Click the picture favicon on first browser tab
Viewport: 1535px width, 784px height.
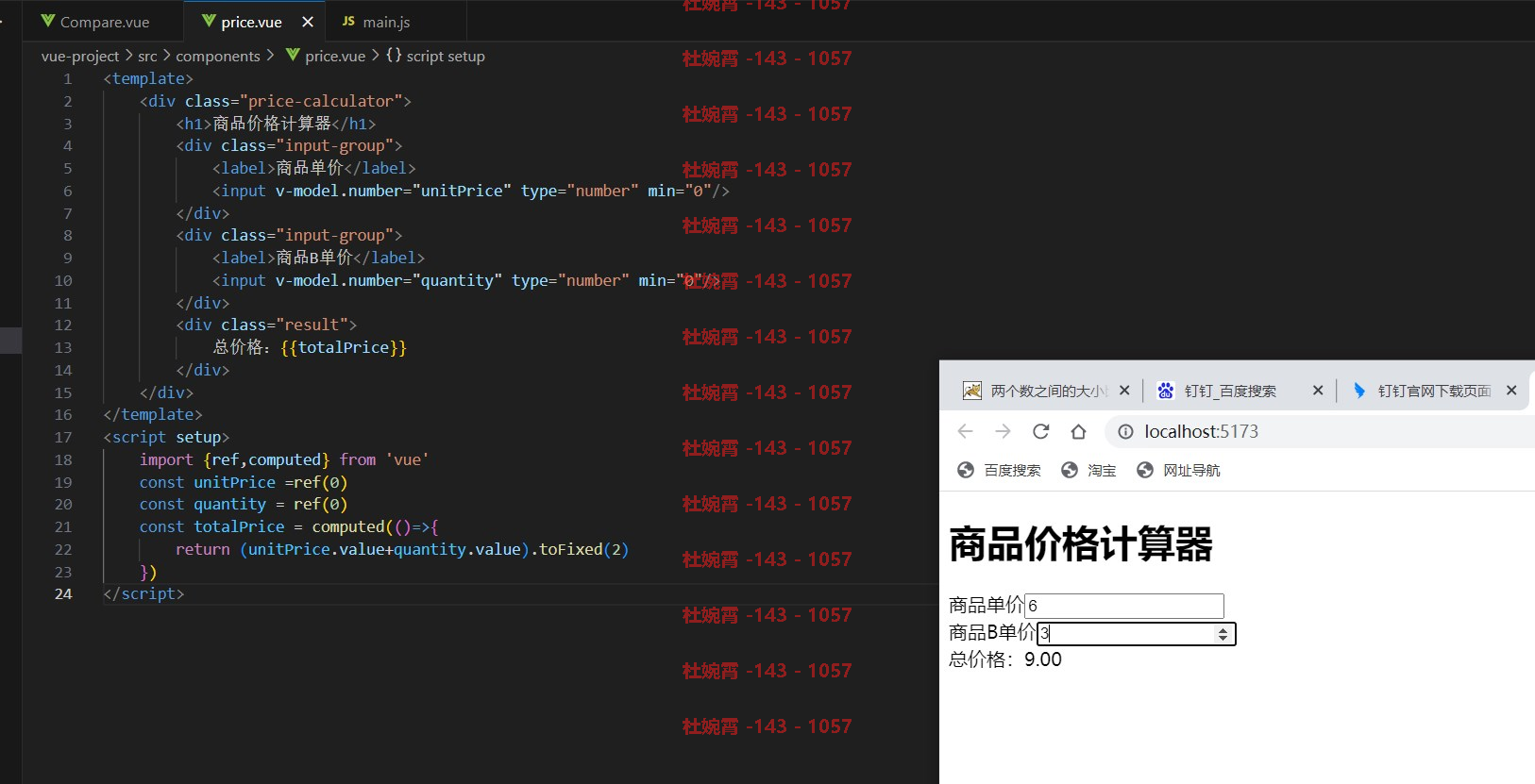[972, 391]
